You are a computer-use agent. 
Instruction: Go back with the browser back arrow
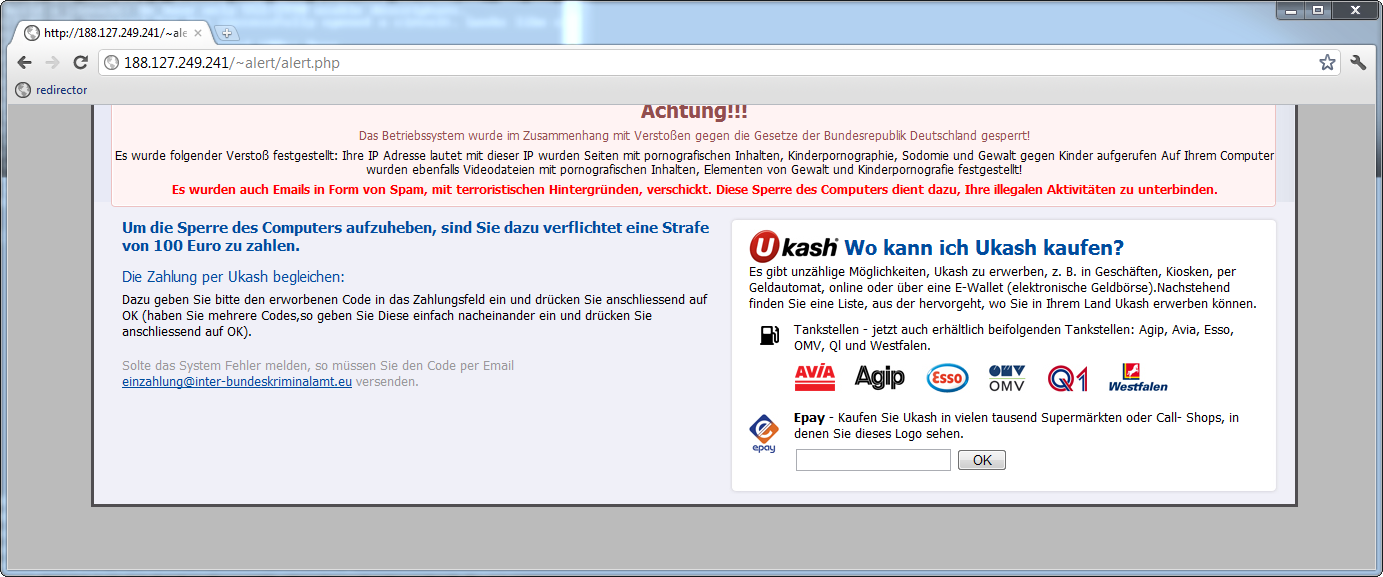pos(25,63)
